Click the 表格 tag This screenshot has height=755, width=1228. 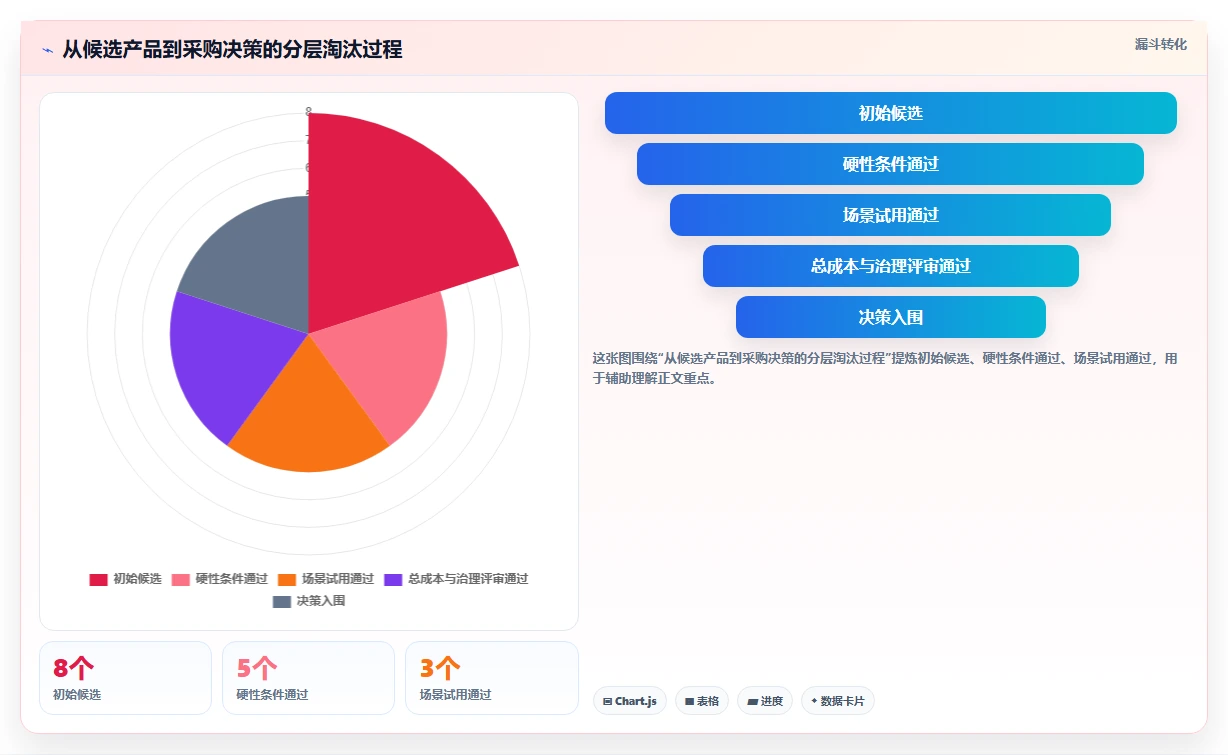tap(702, 701)
